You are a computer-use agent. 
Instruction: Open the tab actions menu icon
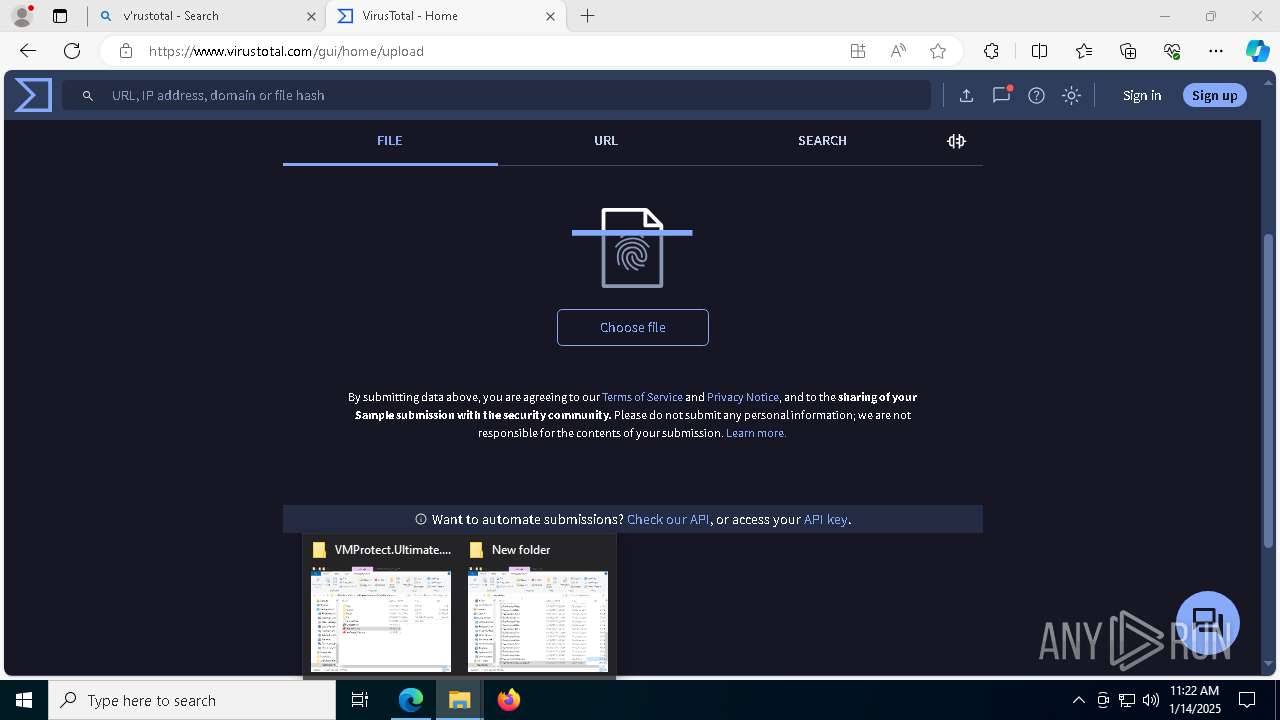point(60,16)
